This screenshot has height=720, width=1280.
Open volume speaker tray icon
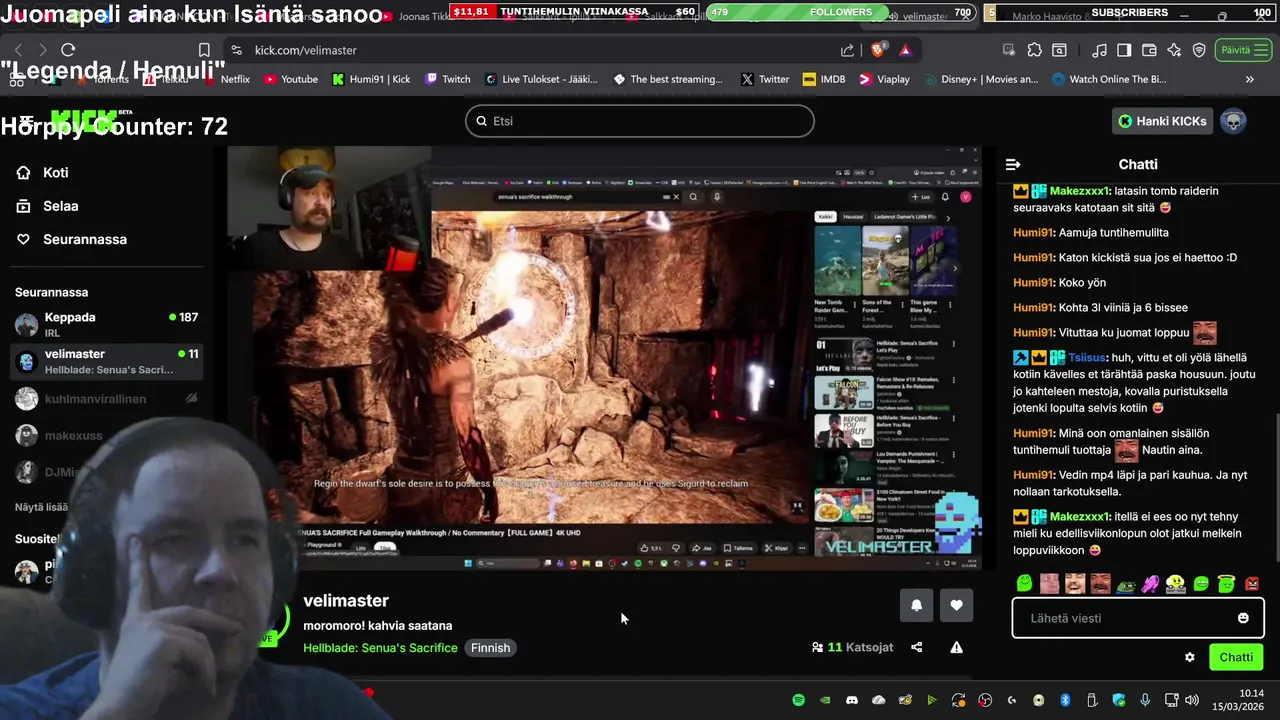[1191, 700]
